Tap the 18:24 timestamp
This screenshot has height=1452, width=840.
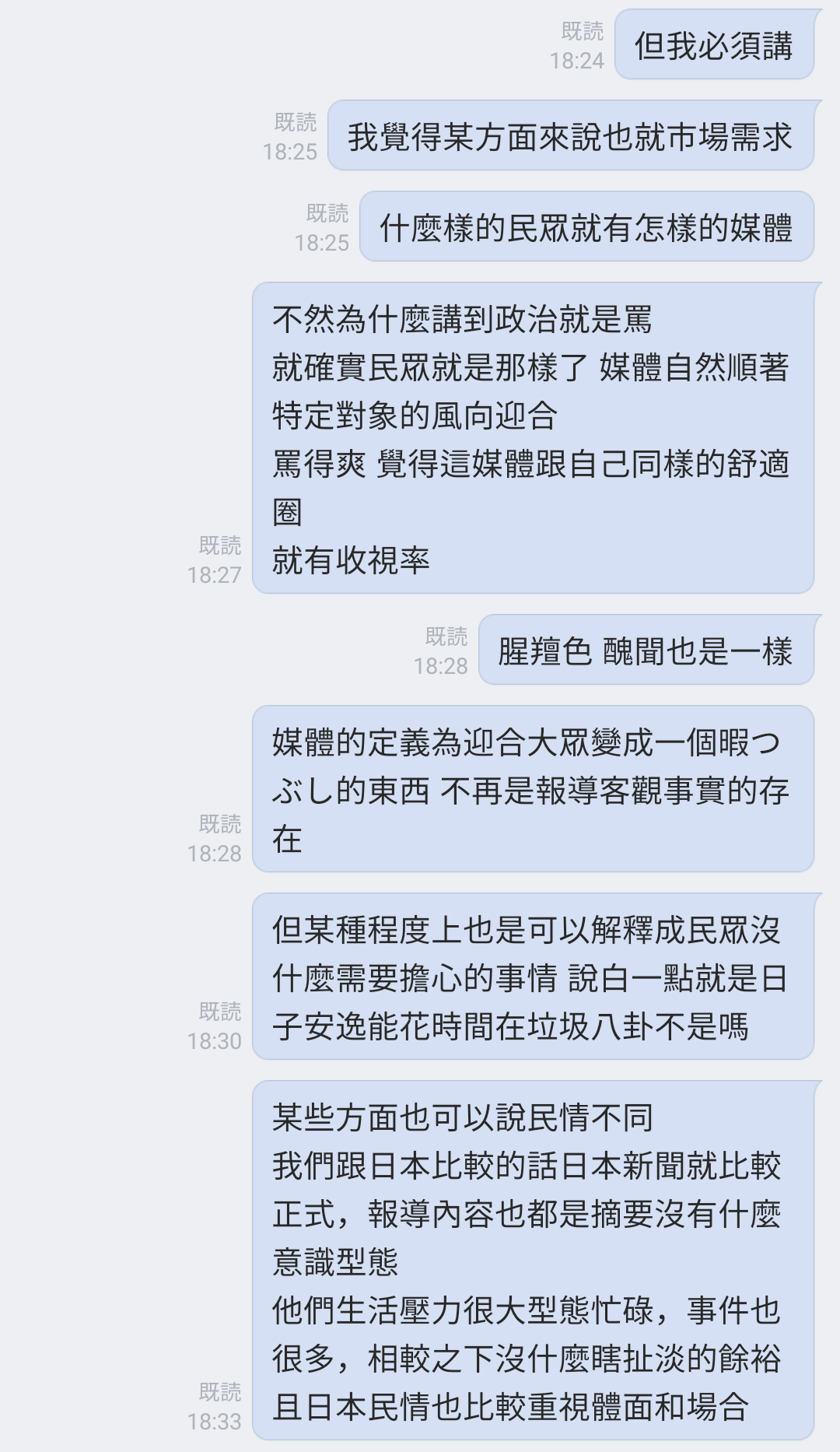[576, 61]
